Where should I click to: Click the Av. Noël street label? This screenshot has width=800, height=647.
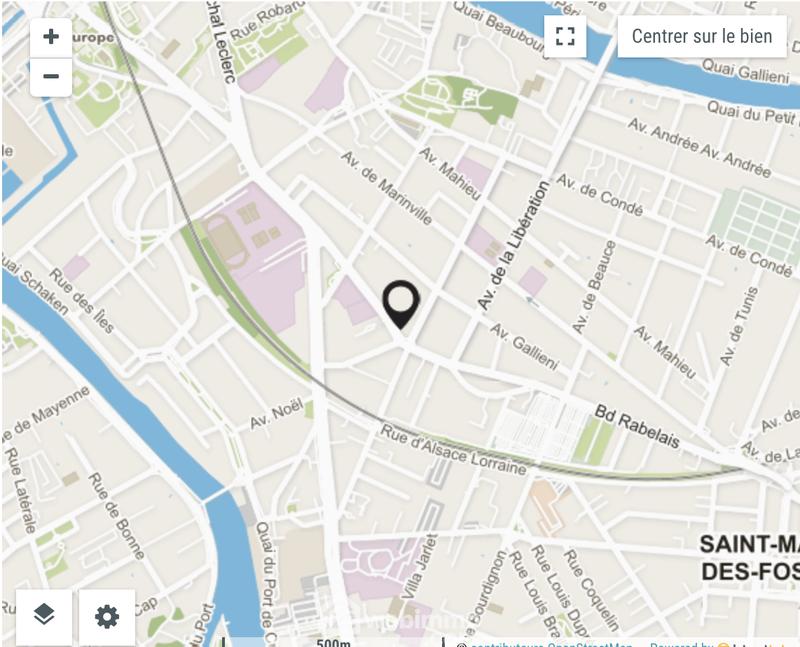[277, 414]
